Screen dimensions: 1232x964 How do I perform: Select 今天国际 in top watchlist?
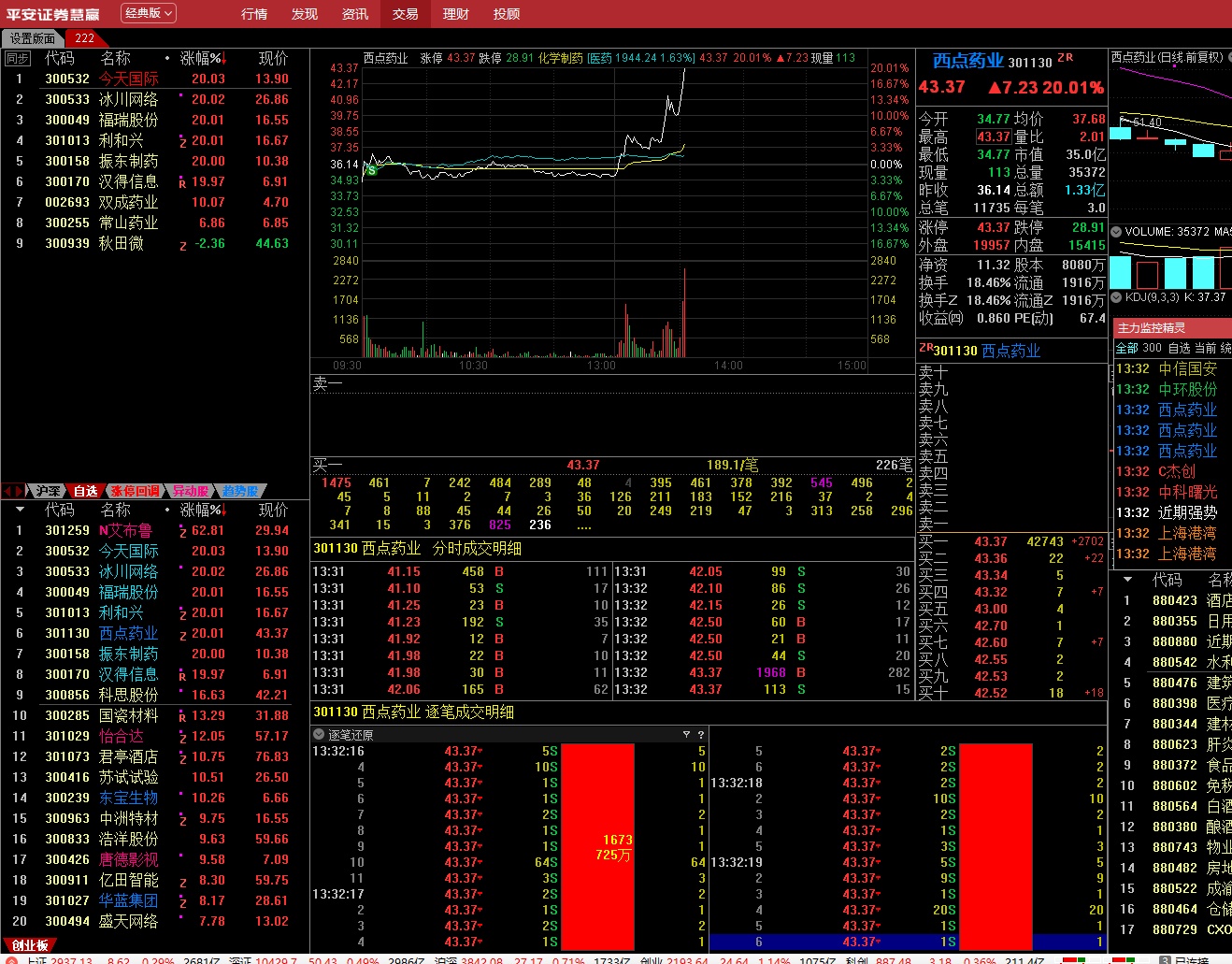point(129,79)
